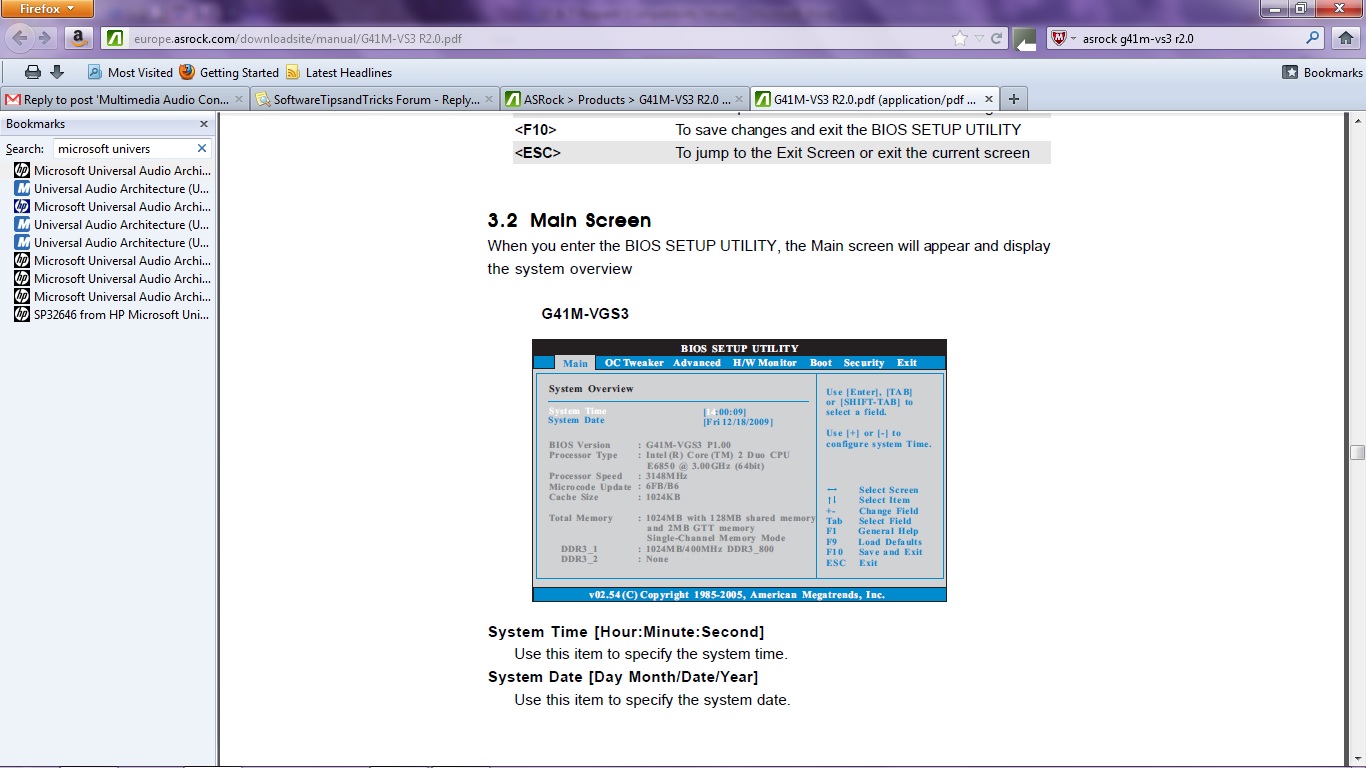Click 'System Time [Hour:Minute:Second]' text
This screenshot has height=768, width=1366.
click(626, 632)
